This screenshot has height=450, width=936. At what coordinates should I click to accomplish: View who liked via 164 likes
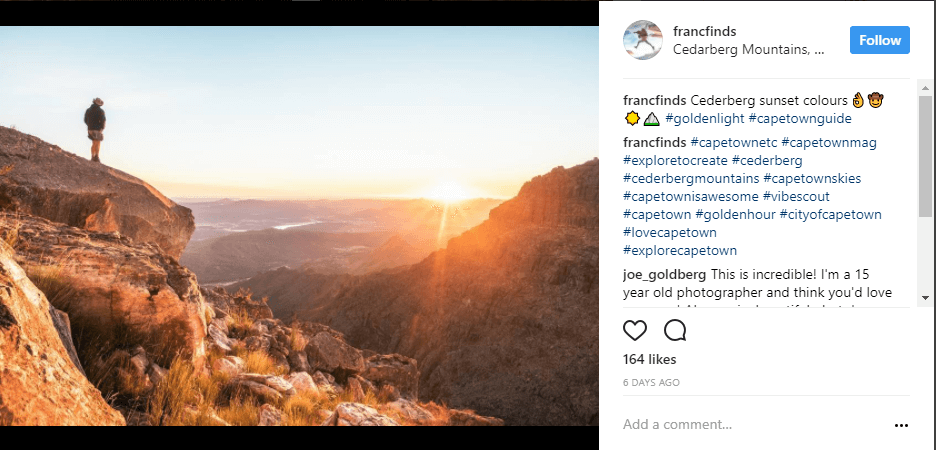[649, 359]
